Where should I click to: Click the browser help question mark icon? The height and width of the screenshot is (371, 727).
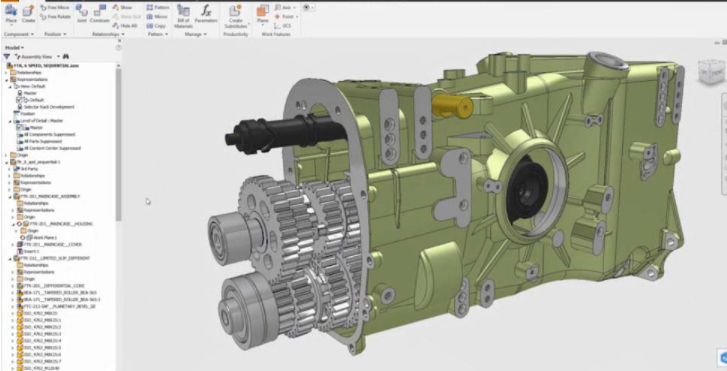tap(119, 48)
